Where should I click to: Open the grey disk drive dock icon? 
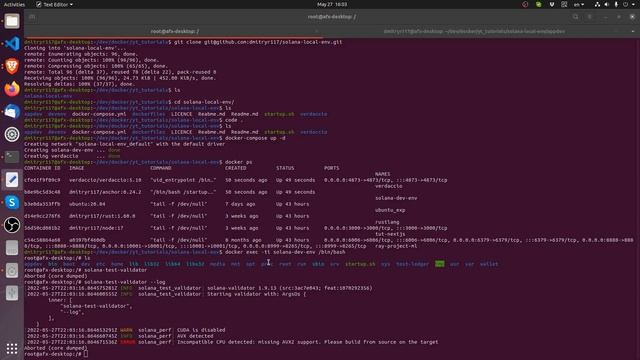(12, 270)
